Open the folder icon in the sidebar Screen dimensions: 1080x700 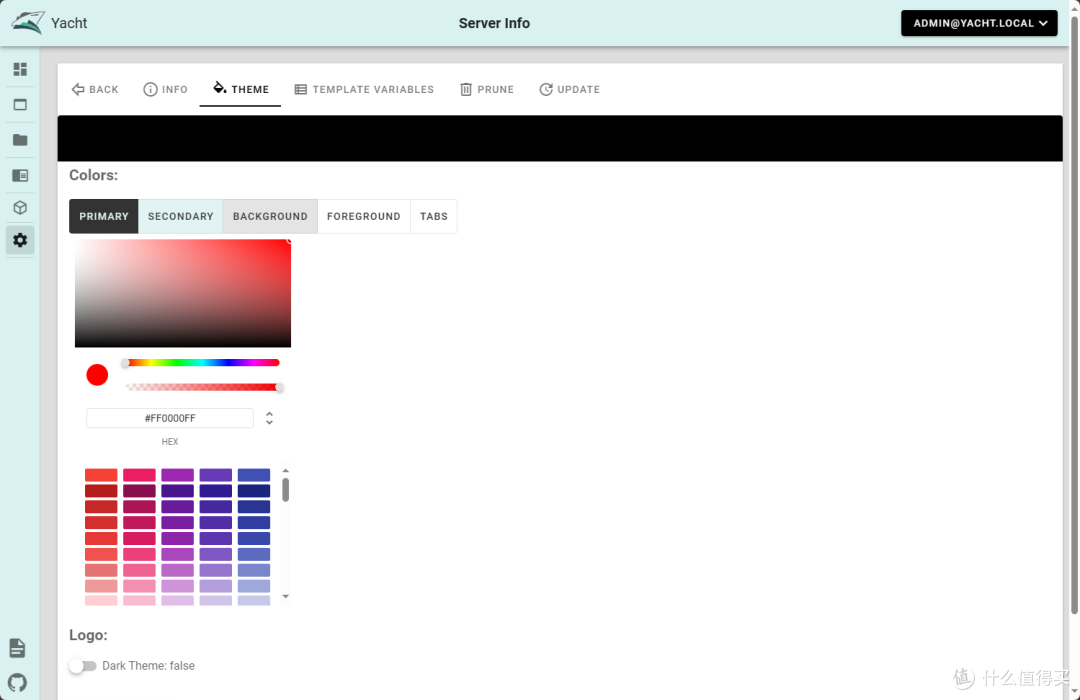tap(20, 140)
